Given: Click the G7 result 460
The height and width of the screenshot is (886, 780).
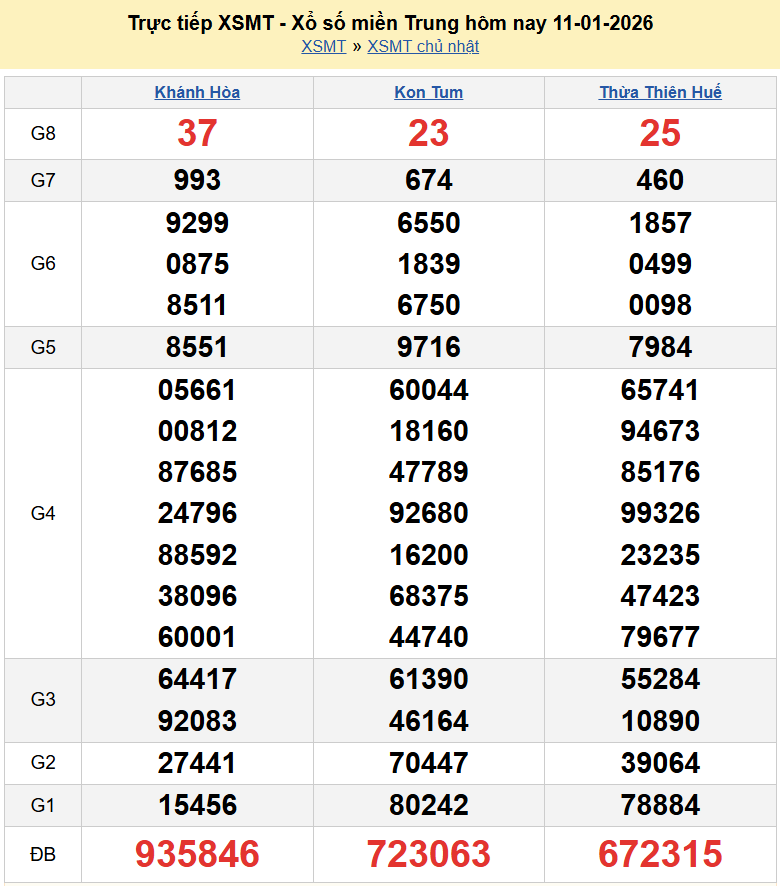Looking at the screenshot, I should 660,180.
